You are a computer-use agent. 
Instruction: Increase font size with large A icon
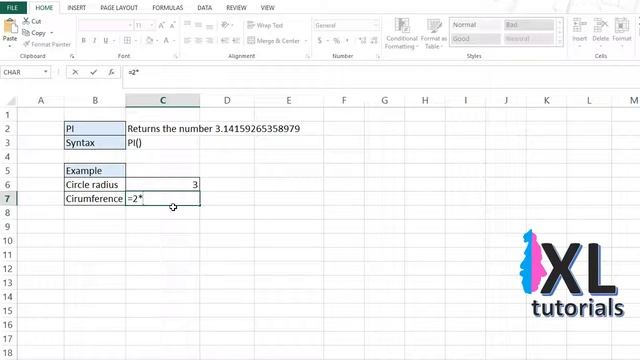162,25
